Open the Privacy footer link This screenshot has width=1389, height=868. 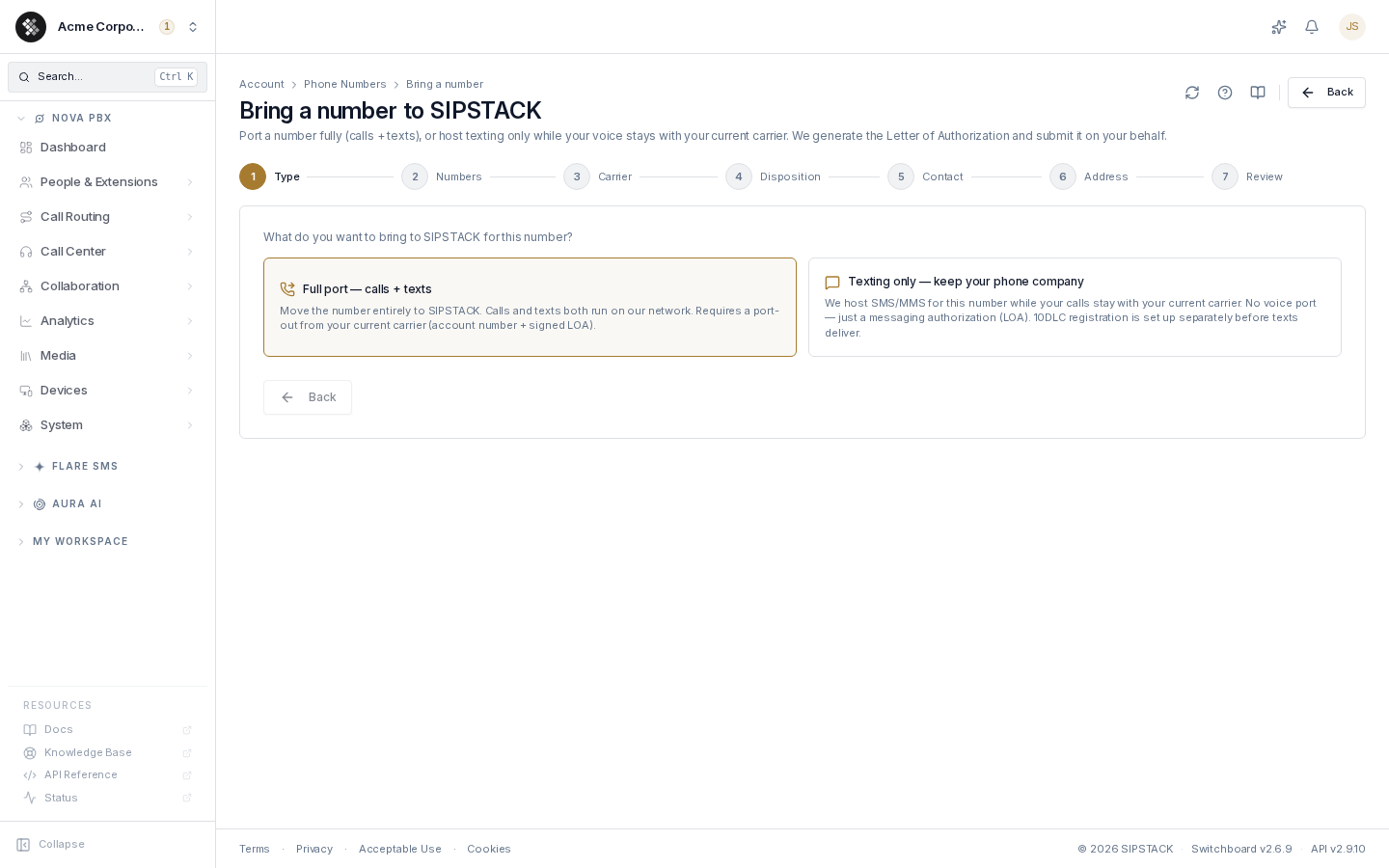pyautogui.click(x=314, y=850)
